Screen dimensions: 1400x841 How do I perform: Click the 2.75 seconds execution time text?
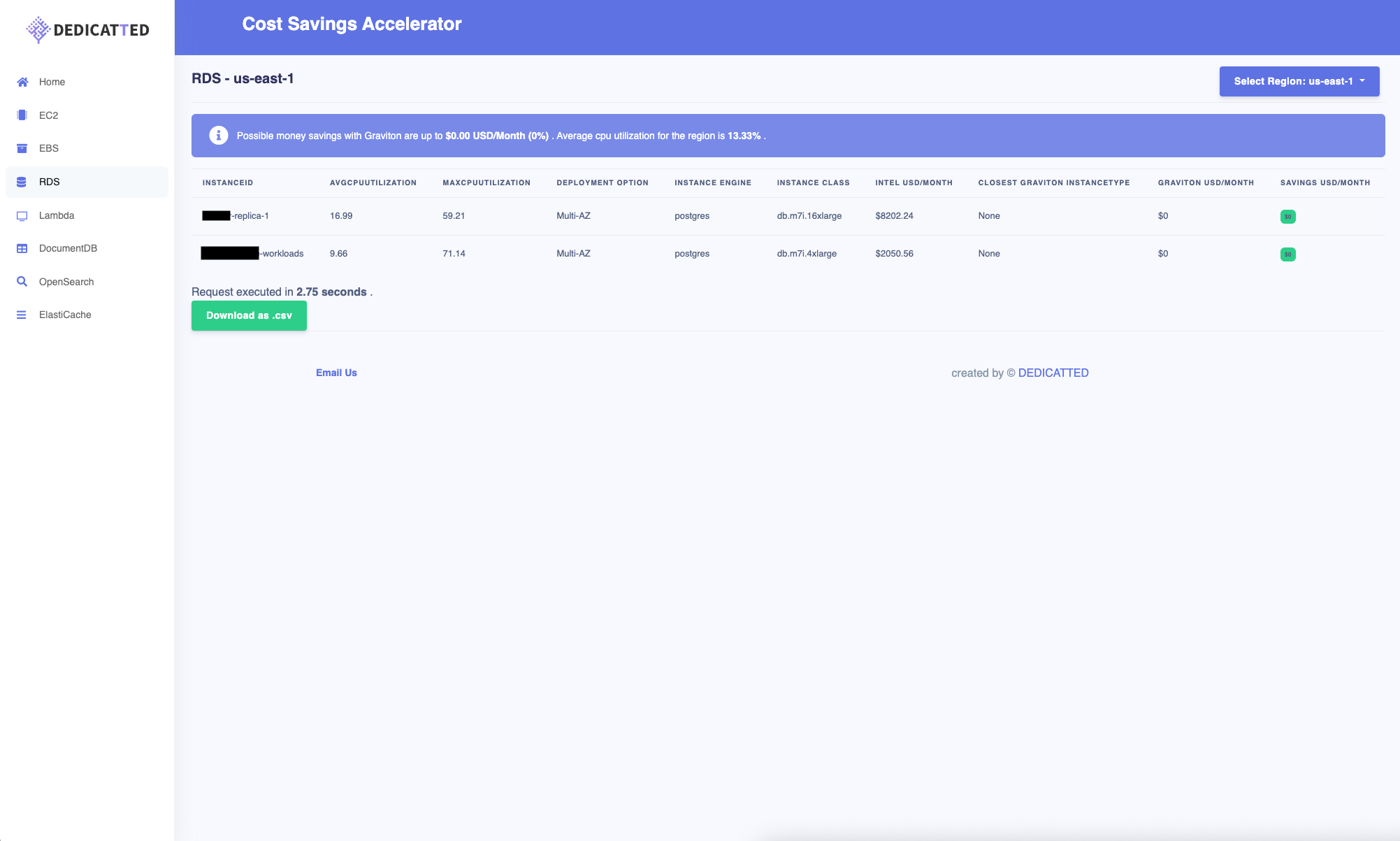coord(331,292)
